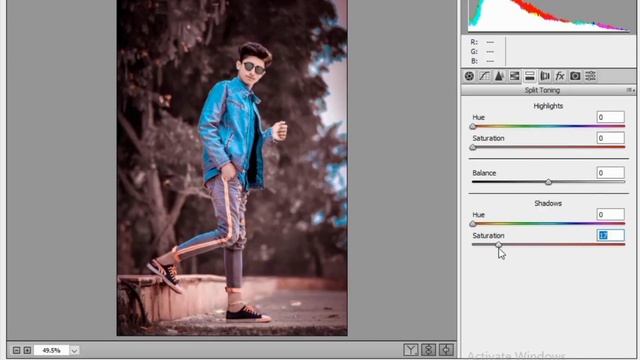Click the Shadows Saturation slider handle

coord(499,244)
